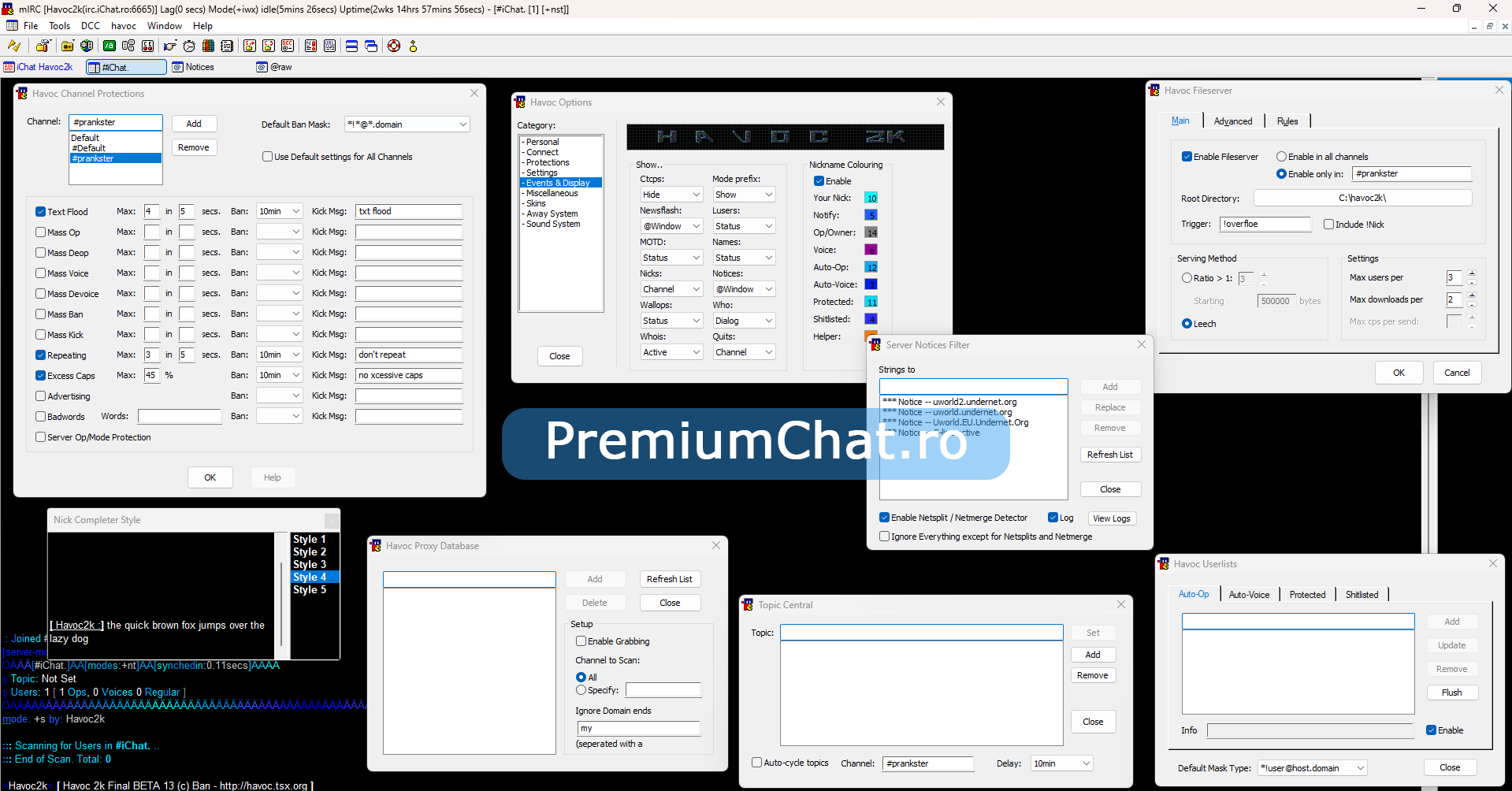Open the Channels List globe icon
1512x791 pixels.
(87, 46)
